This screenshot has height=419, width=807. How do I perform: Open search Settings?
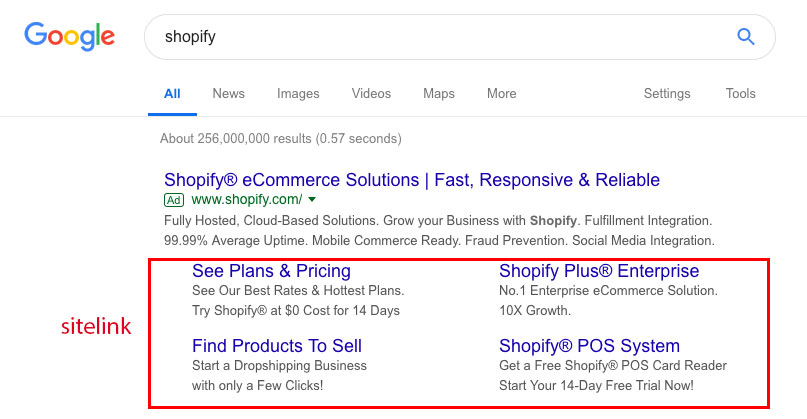666,94
